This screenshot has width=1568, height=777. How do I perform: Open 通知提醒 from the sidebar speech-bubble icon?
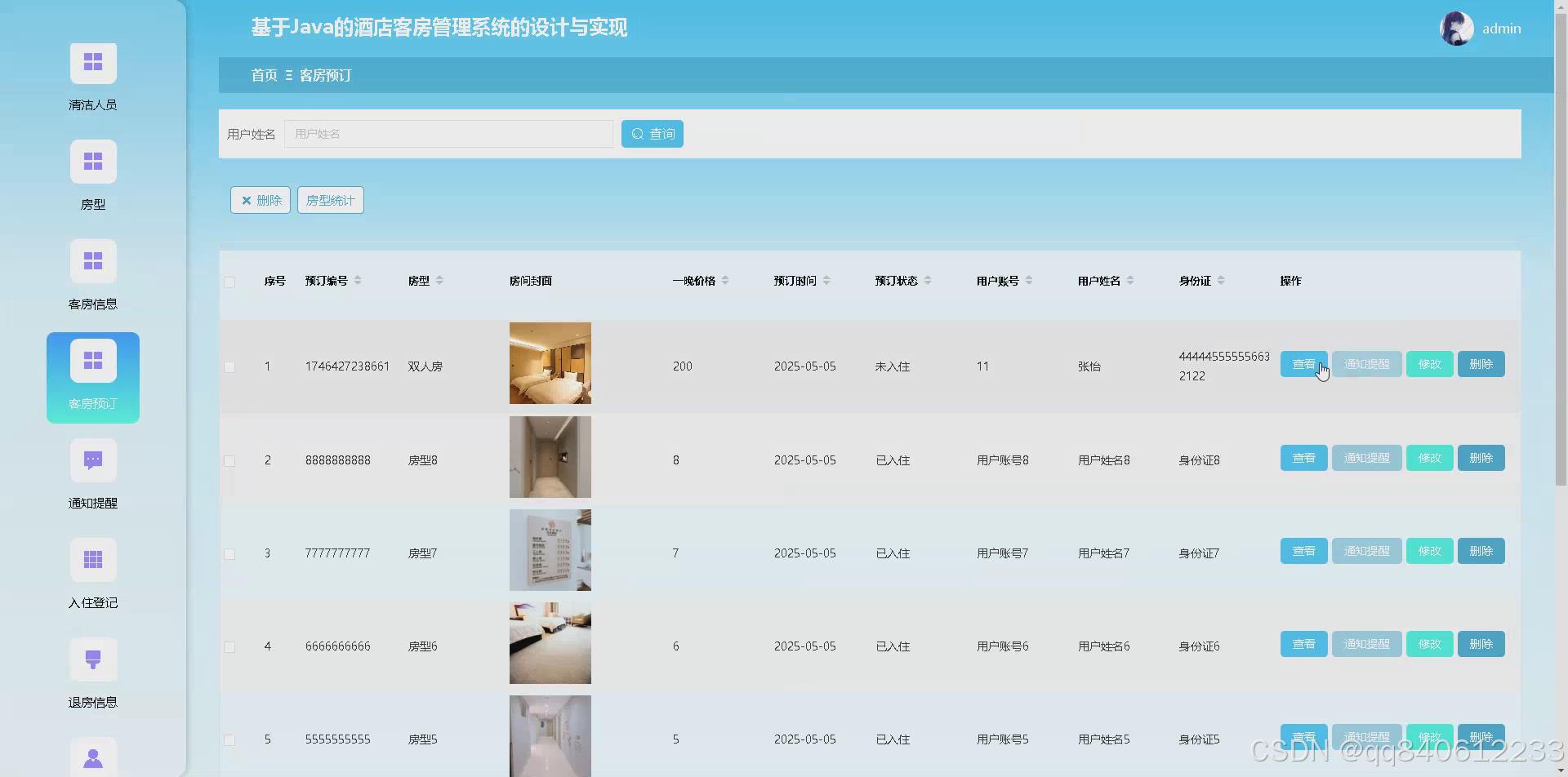coord(92,460)
